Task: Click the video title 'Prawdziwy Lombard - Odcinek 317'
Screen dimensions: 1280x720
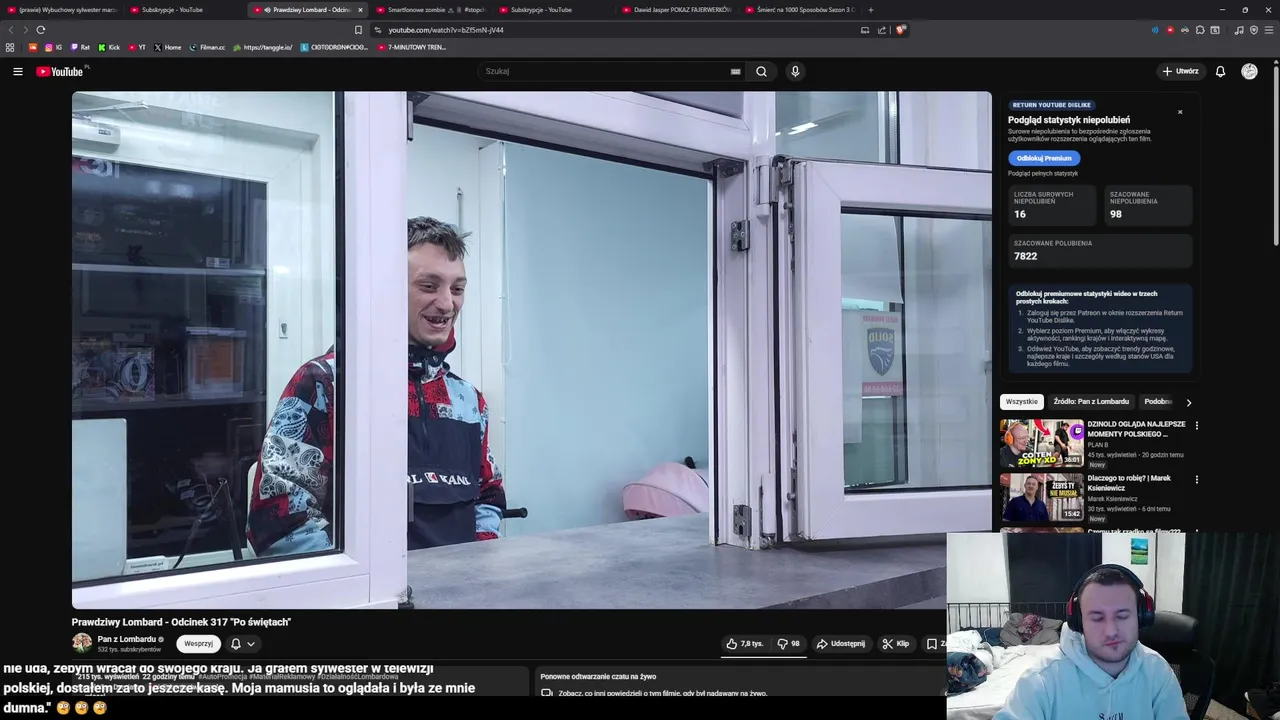Action: pyautogui.click(x=181, y=622)
